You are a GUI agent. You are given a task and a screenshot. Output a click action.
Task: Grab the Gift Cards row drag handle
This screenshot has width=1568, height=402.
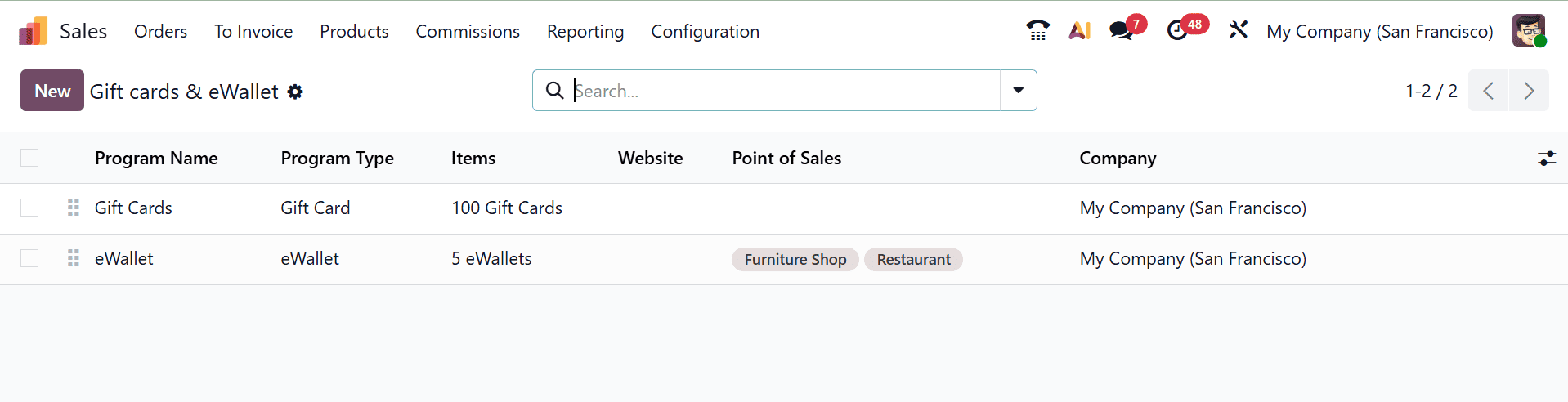(x=74, y=208)
